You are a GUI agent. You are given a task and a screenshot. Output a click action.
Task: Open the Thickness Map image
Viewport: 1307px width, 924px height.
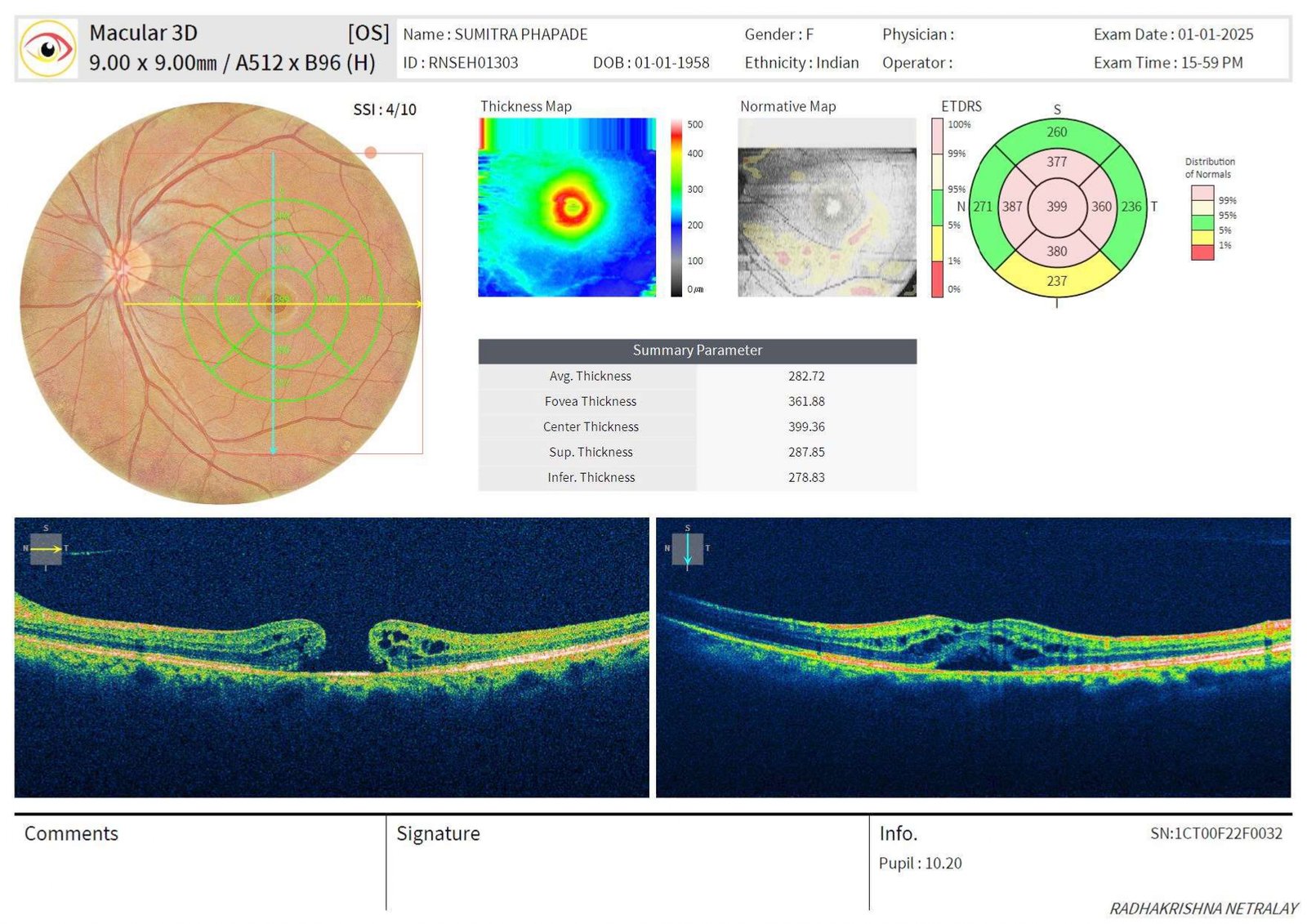click(x=567, y=207)
